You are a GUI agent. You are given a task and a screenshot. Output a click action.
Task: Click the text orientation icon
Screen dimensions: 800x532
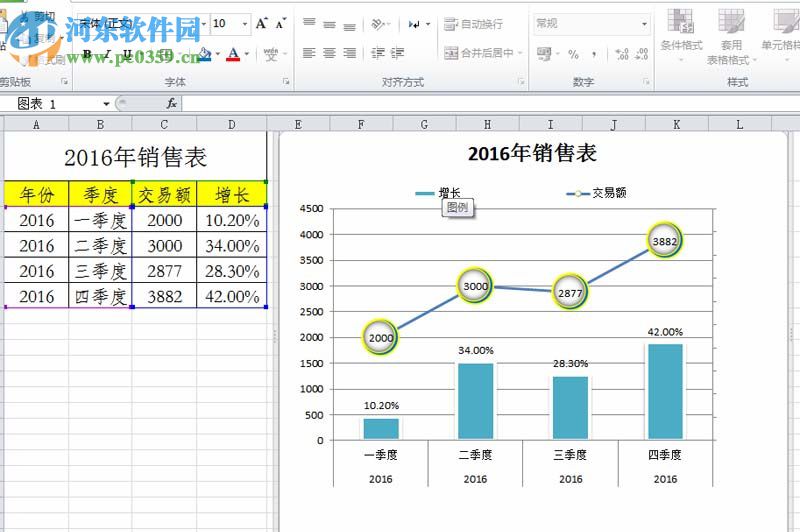tap(378, 23)
